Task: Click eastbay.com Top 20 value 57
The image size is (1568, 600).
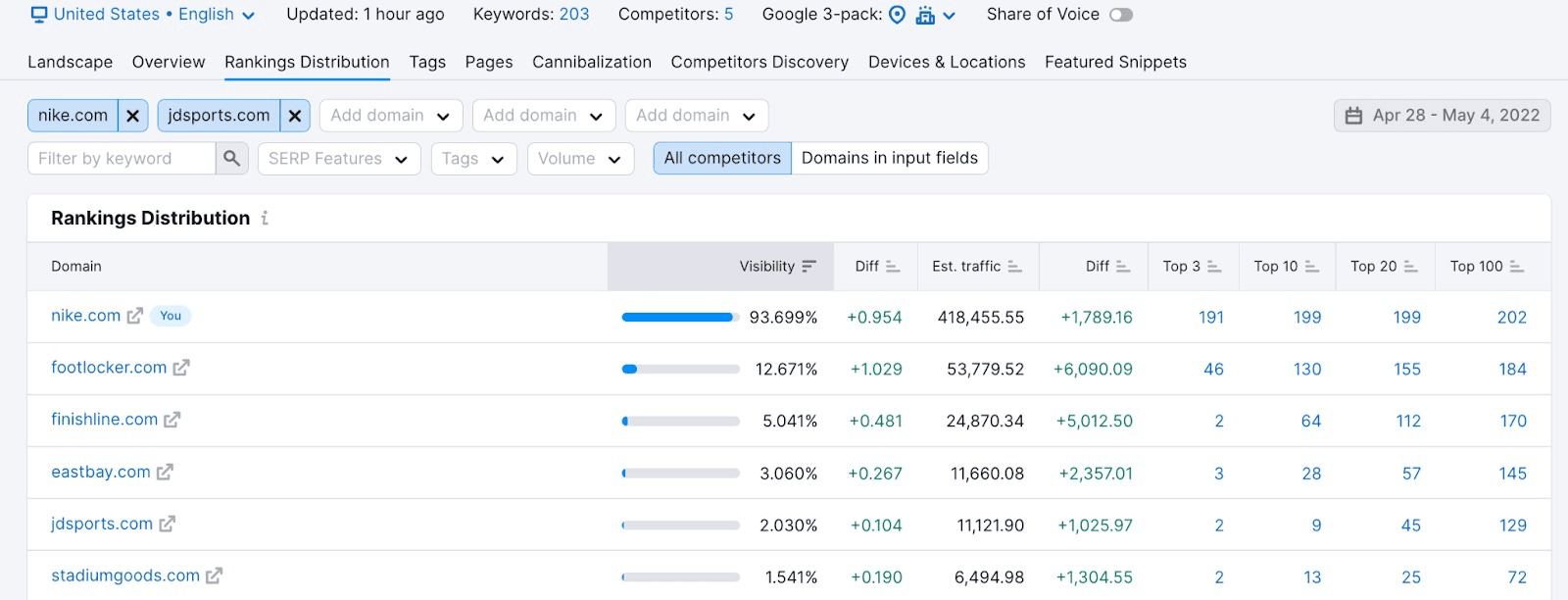Action: point(1411,474)
